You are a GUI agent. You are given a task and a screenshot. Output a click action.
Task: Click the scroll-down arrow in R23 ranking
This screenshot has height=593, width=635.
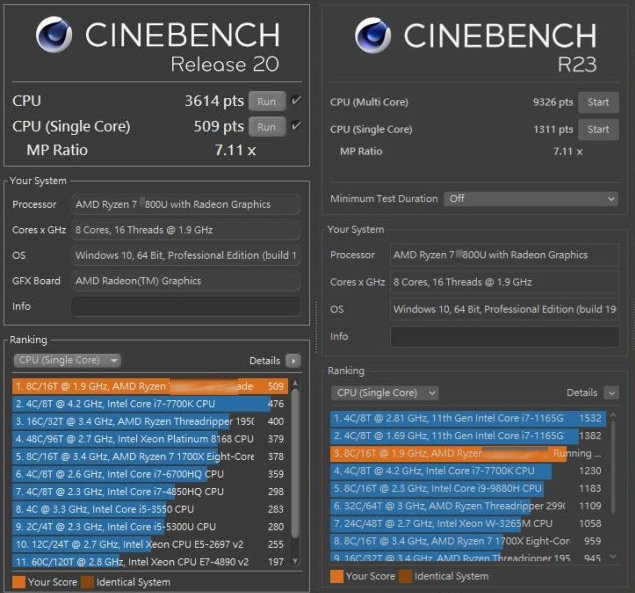(x=613, y=557)
